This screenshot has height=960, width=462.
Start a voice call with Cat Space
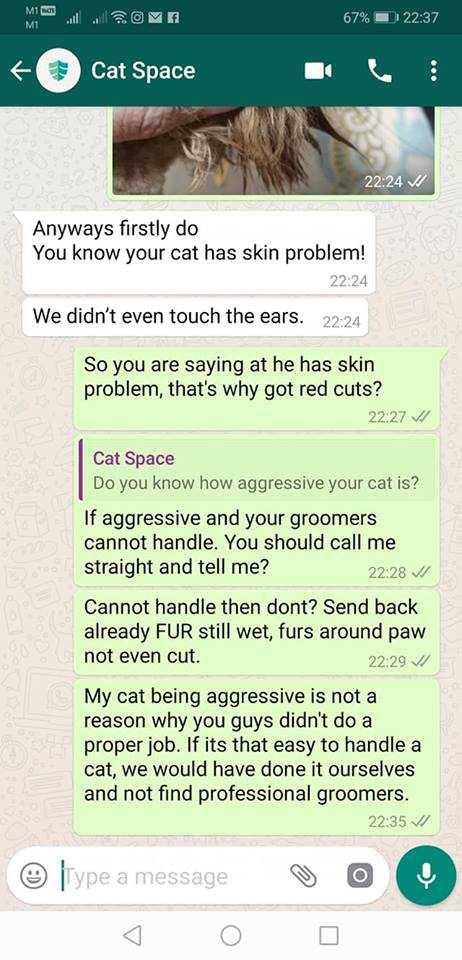tap(379, 71)
